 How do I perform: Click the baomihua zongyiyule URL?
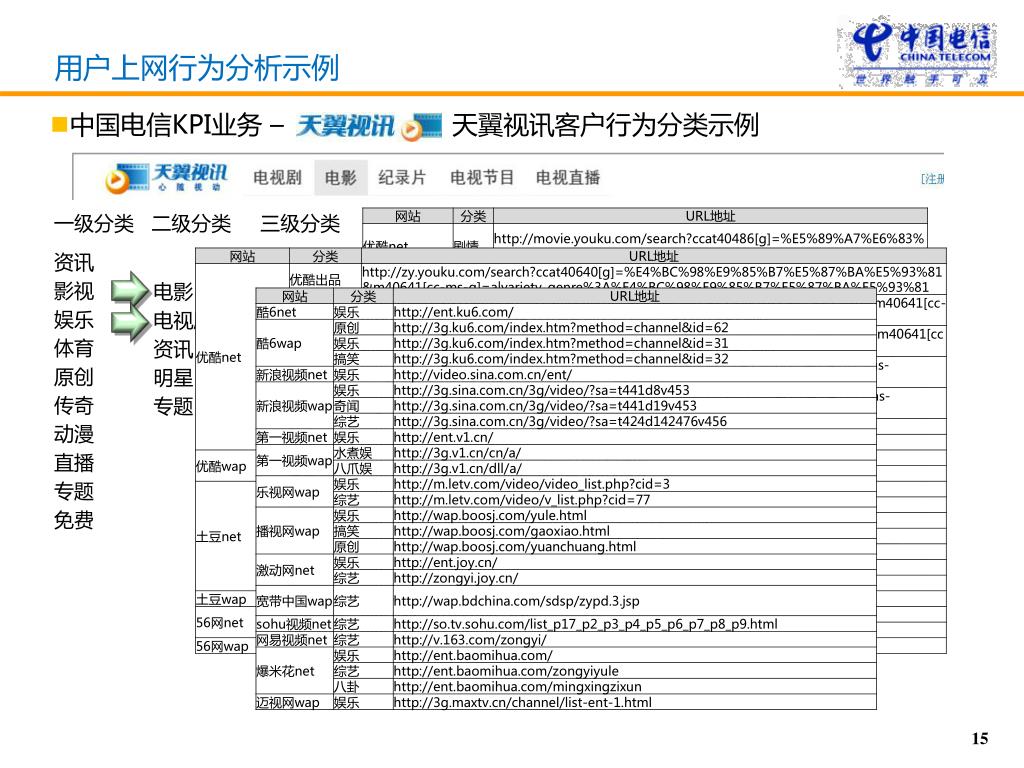[506, 671]
